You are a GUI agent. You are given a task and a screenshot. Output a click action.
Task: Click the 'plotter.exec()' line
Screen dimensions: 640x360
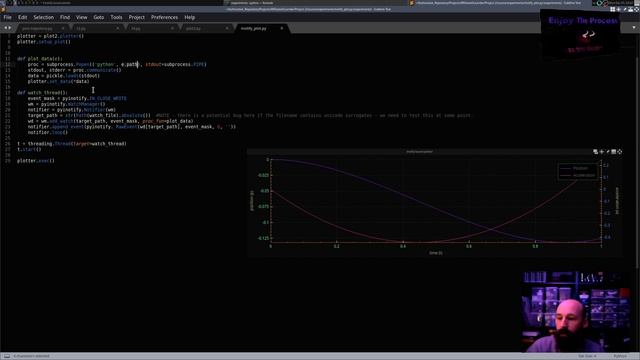click(x=36, y=161)
